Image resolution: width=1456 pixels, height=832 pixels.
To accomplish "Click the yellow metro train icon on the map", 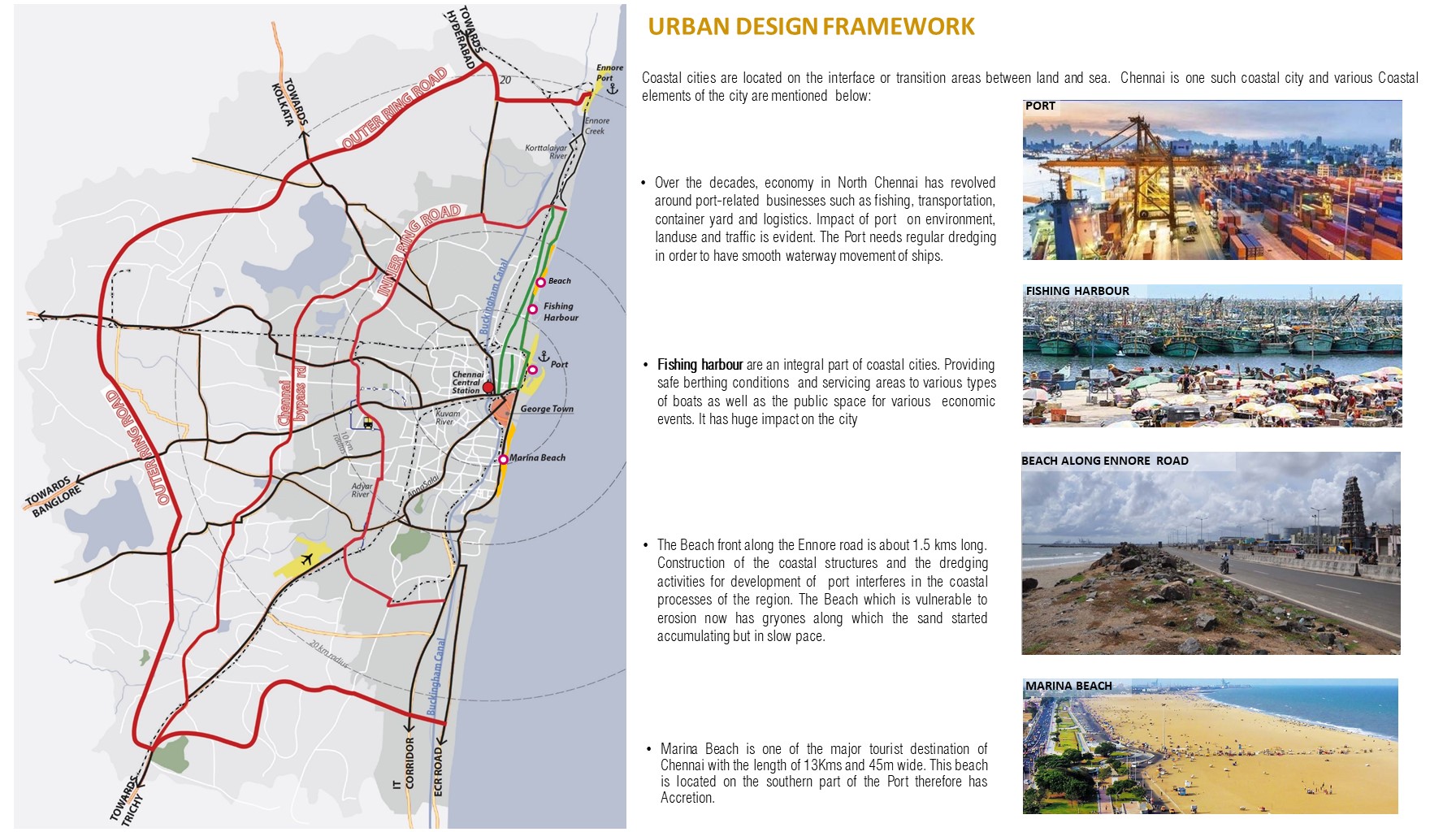I will pyautogui.click(x=367, y=423).
